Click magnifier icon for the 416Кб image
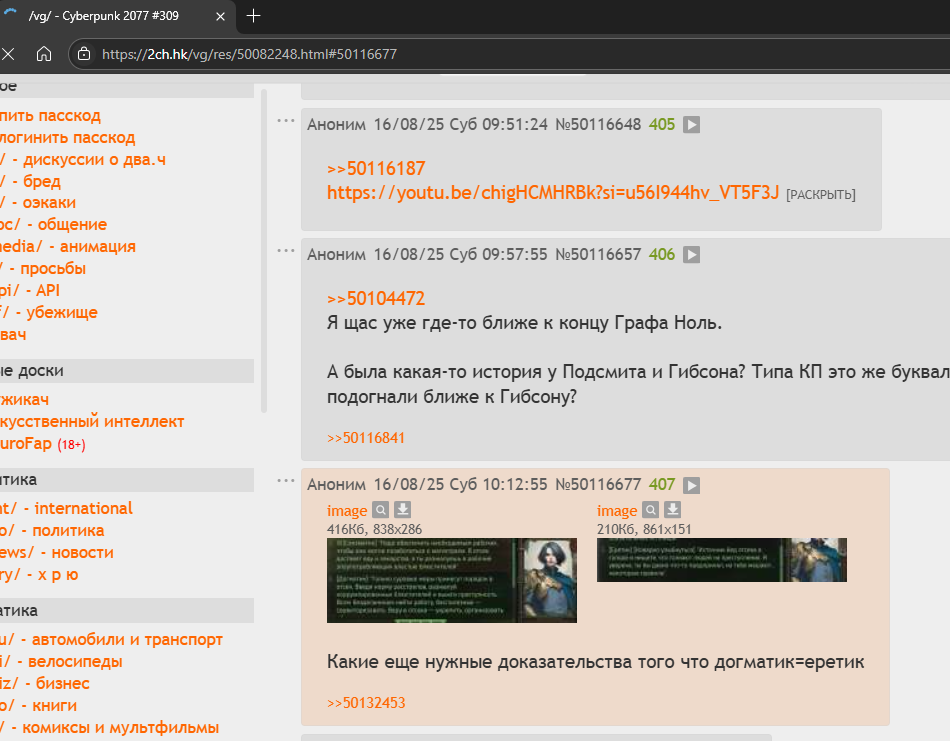 (x=381, y=511)
